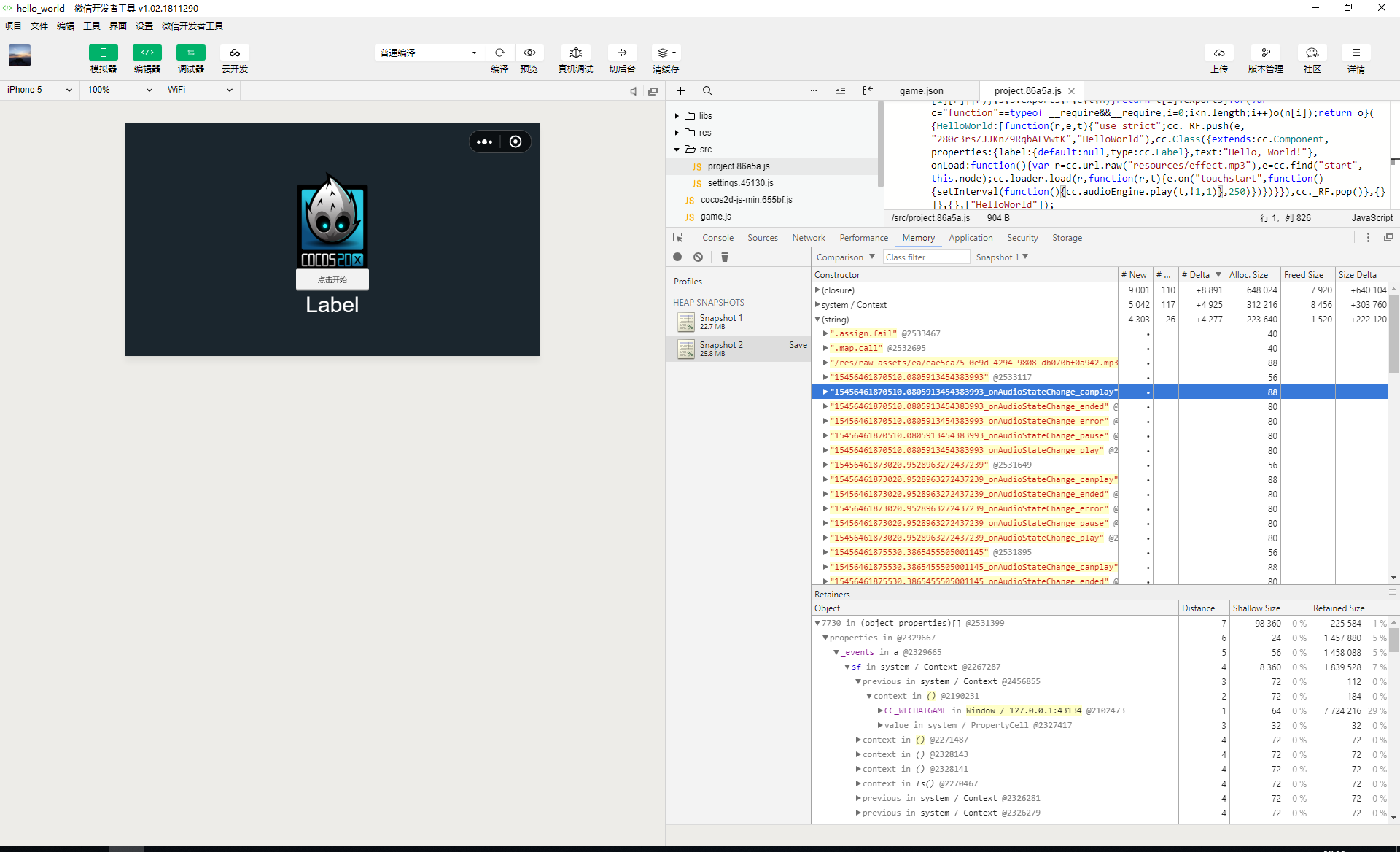Toggle the simulator panel button
Screen dimensions: 1400x852
pyautogui.click(x=103, y=53)
